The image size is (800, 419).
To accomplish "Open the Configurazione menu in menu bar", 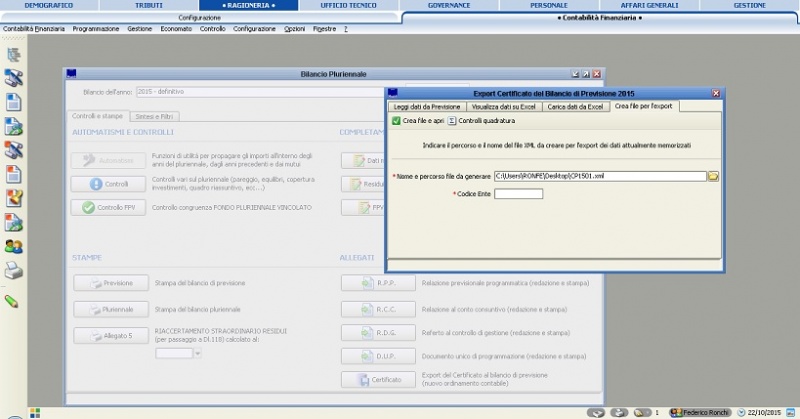I will pos(254,29).
